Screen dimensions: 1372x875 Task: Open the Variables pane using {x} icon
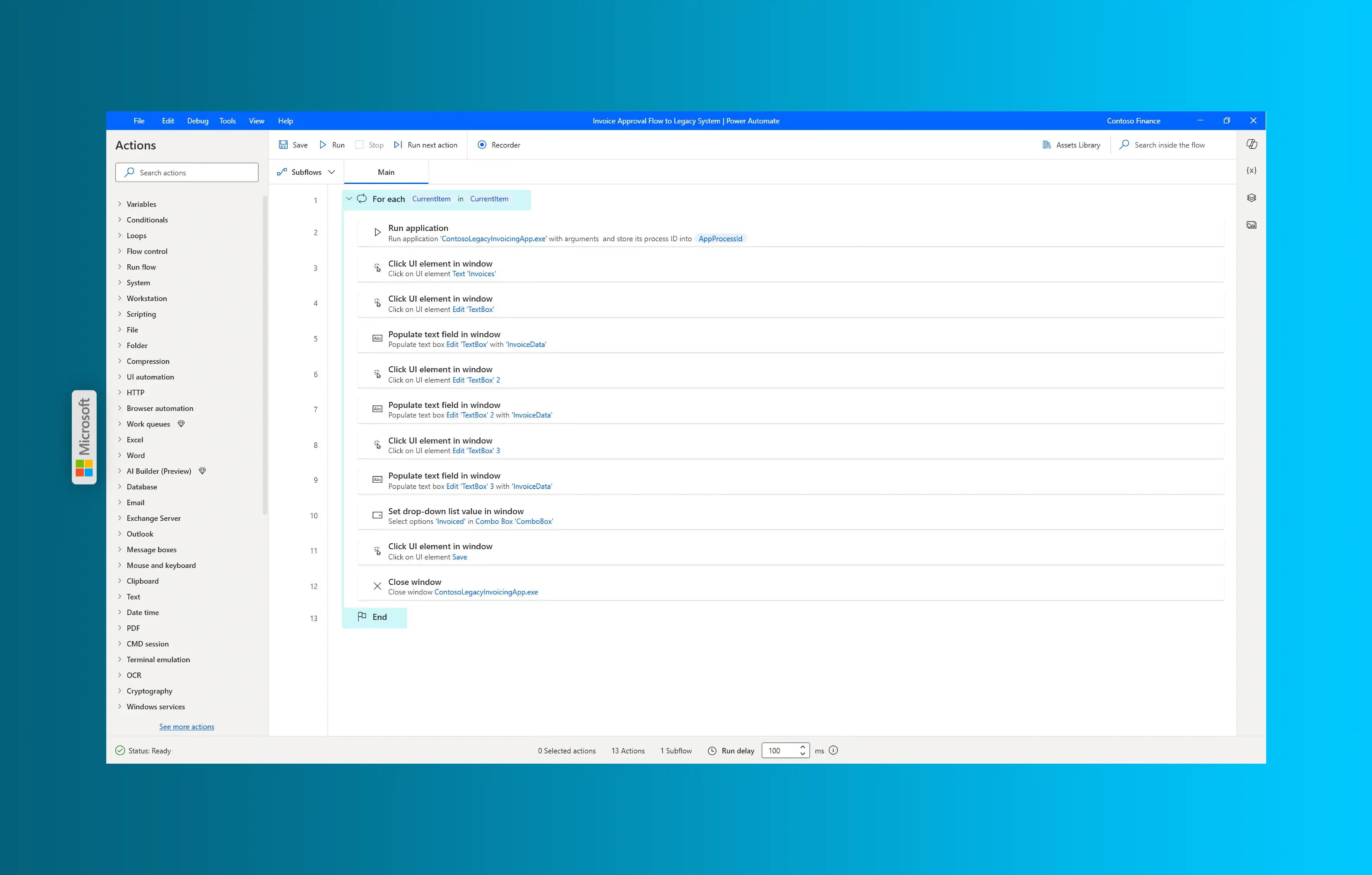click(1252, 170)
